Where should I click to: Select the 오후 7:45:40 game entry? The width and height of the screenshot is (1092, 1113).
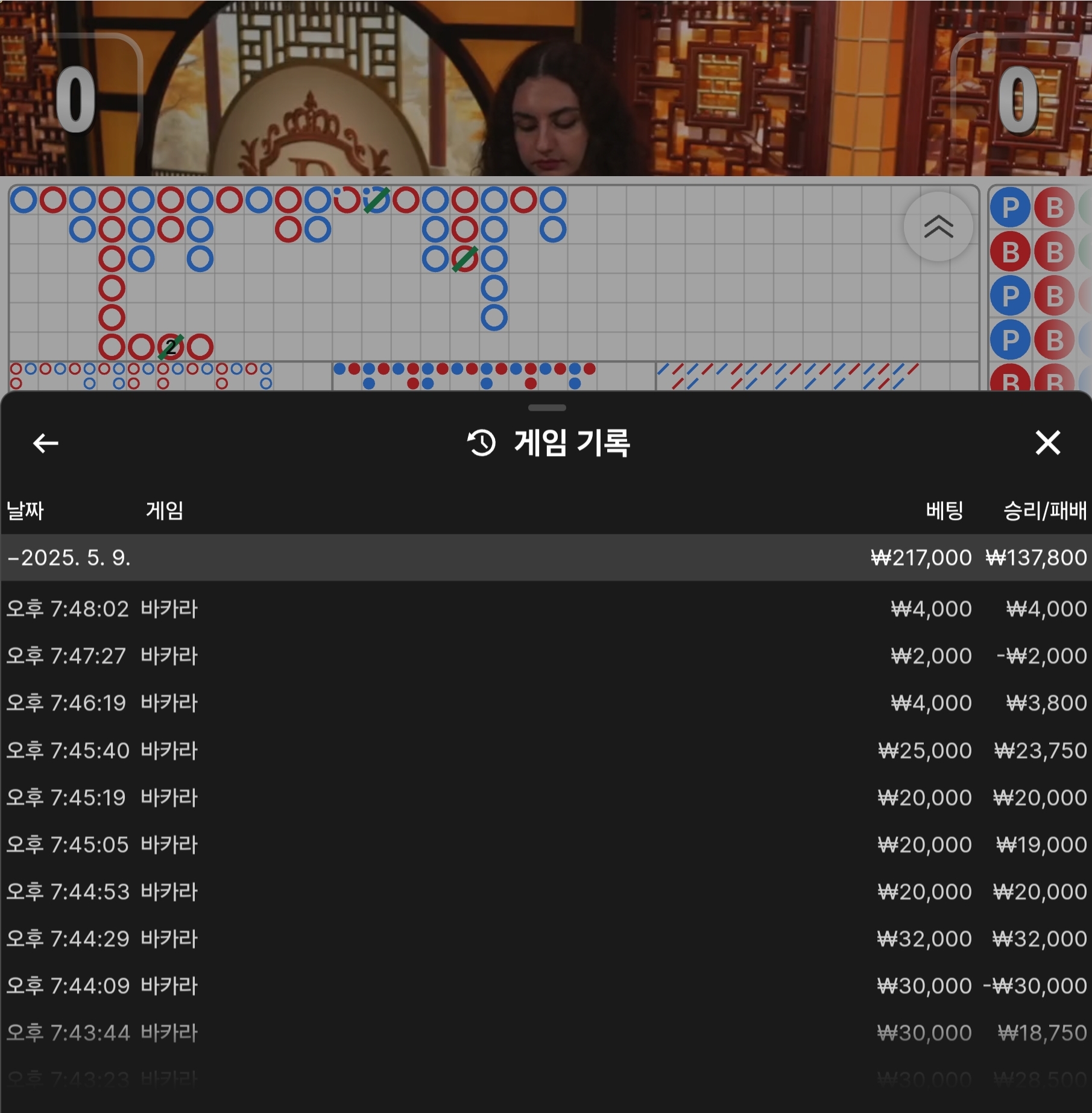[x=546, y=750]
